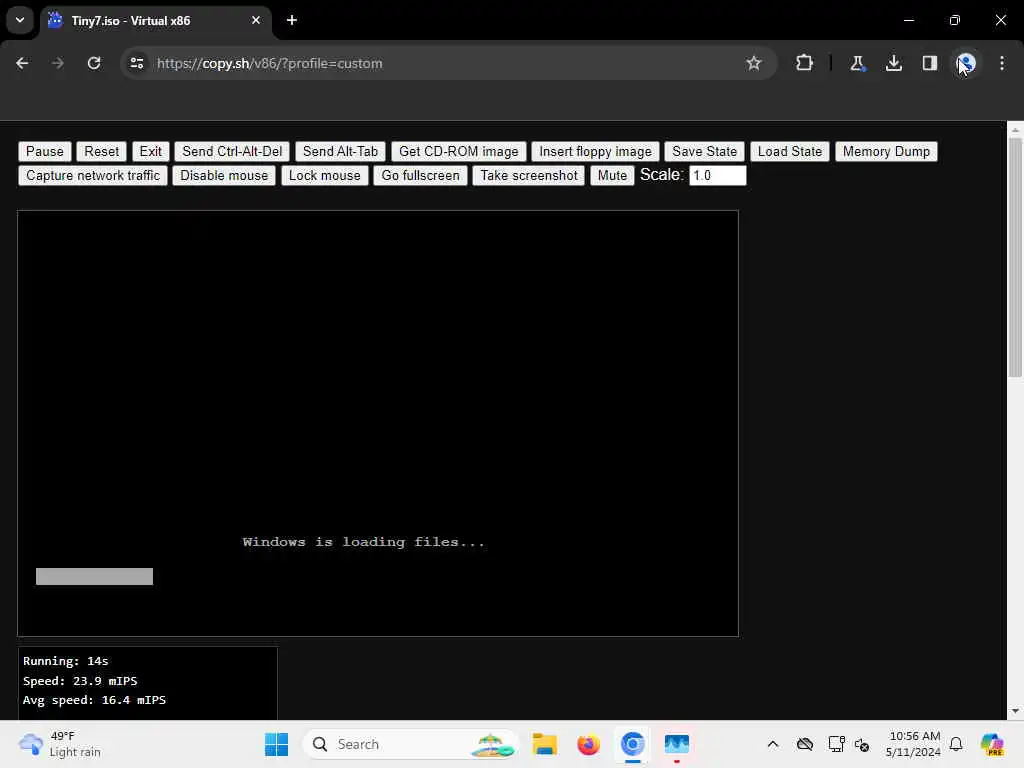Click the taskbar Search box
Screen dimensions: 1024x768
coord(411,744)
